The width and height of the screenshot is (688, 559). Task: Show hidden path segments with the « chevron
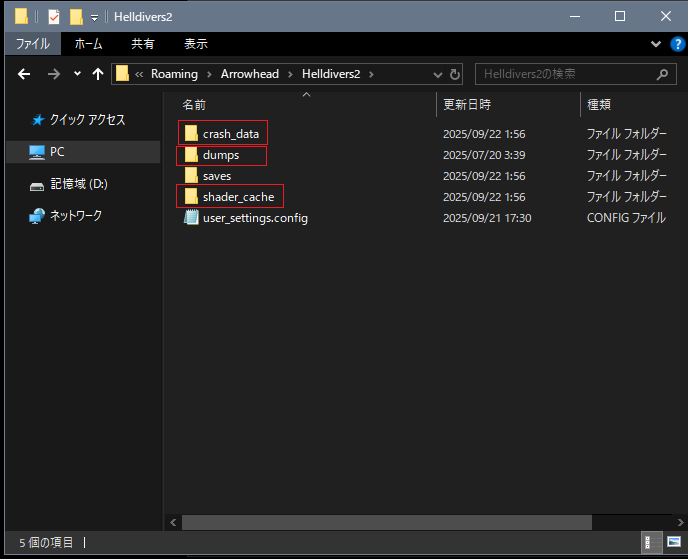[139, 74]
